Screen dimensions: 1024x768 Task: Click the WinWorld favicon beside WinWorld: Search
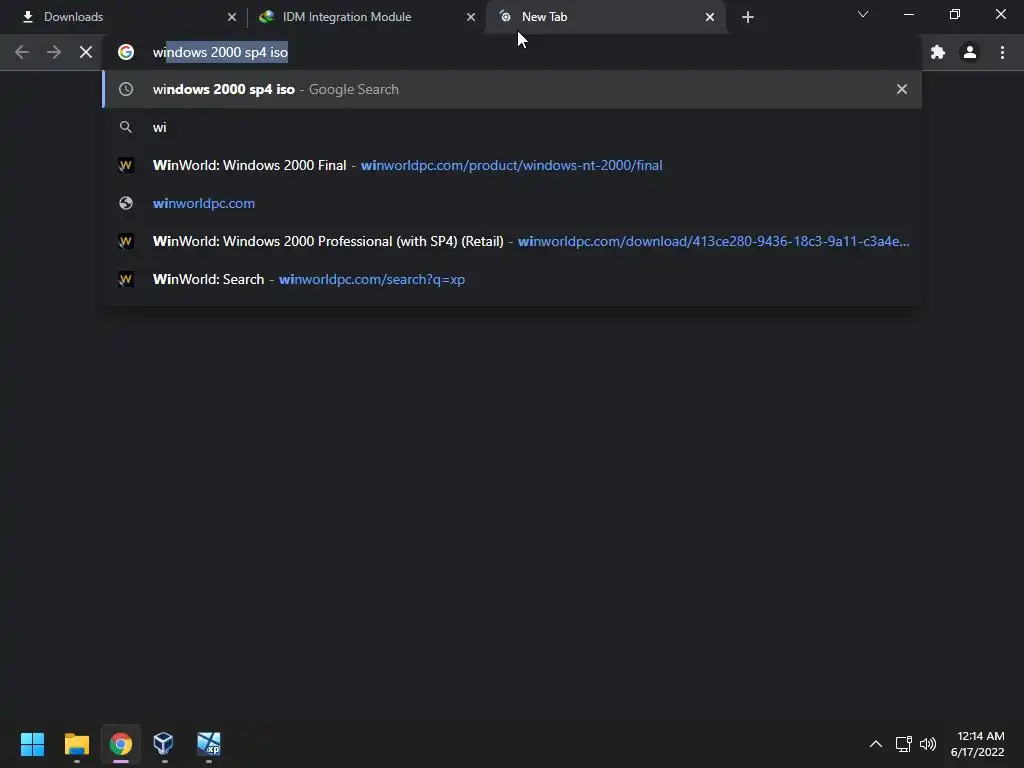pos(126,279)
